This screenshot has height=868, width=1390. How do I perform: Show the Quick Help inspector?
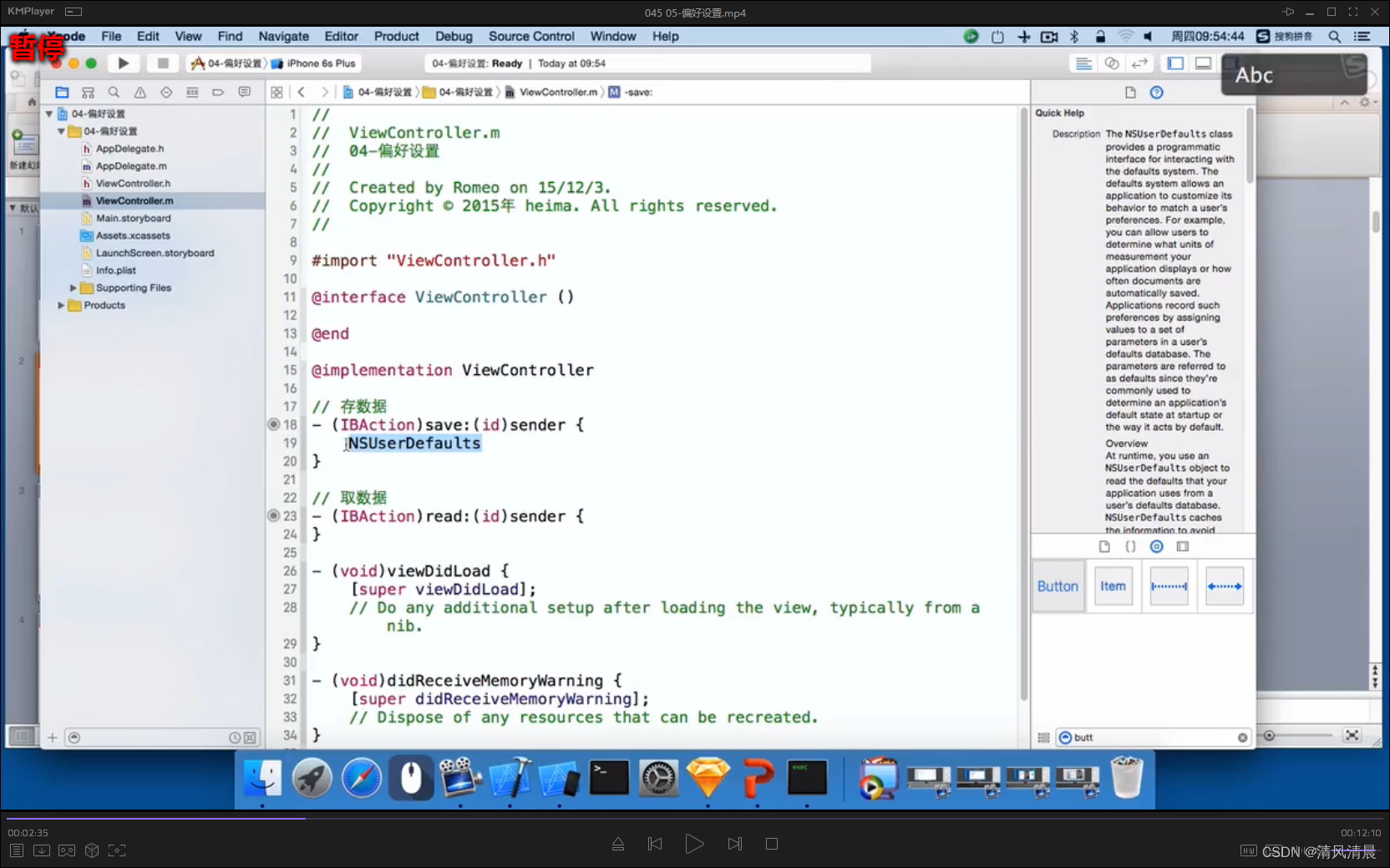click(1157, 93)
